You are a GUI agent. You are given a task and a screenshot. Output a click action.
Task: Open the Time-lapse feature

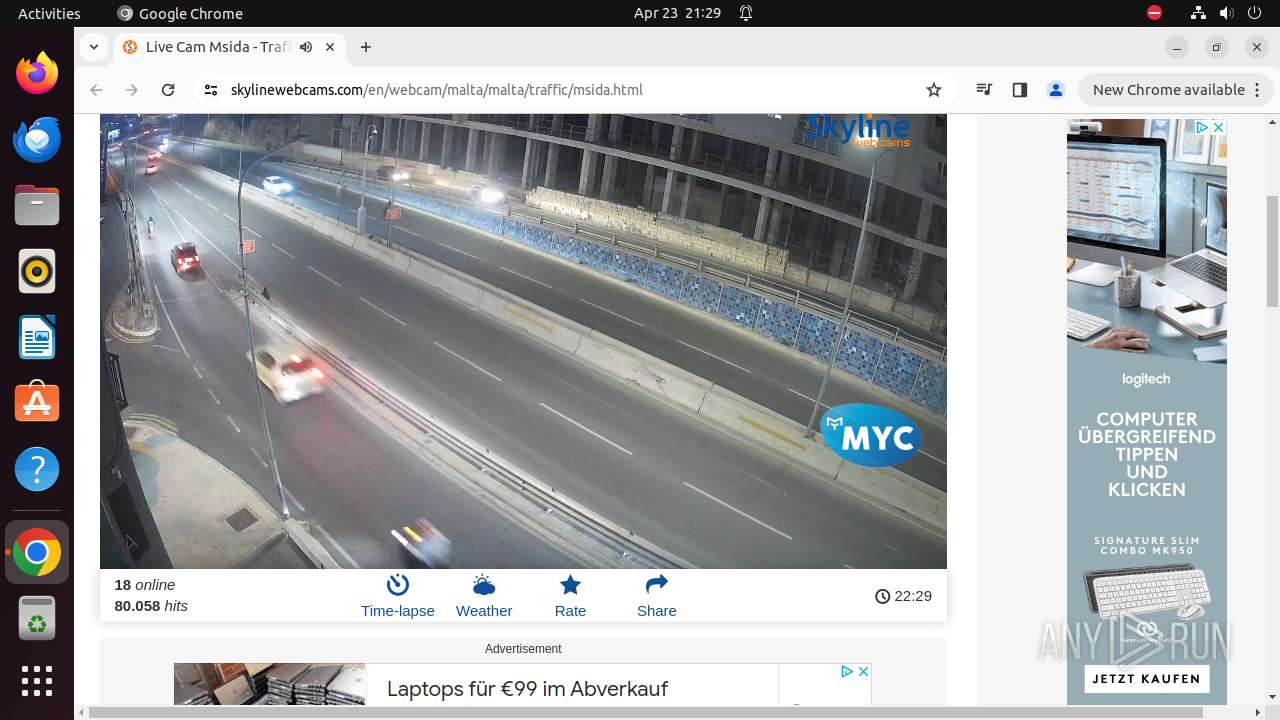tap(397, 596)
